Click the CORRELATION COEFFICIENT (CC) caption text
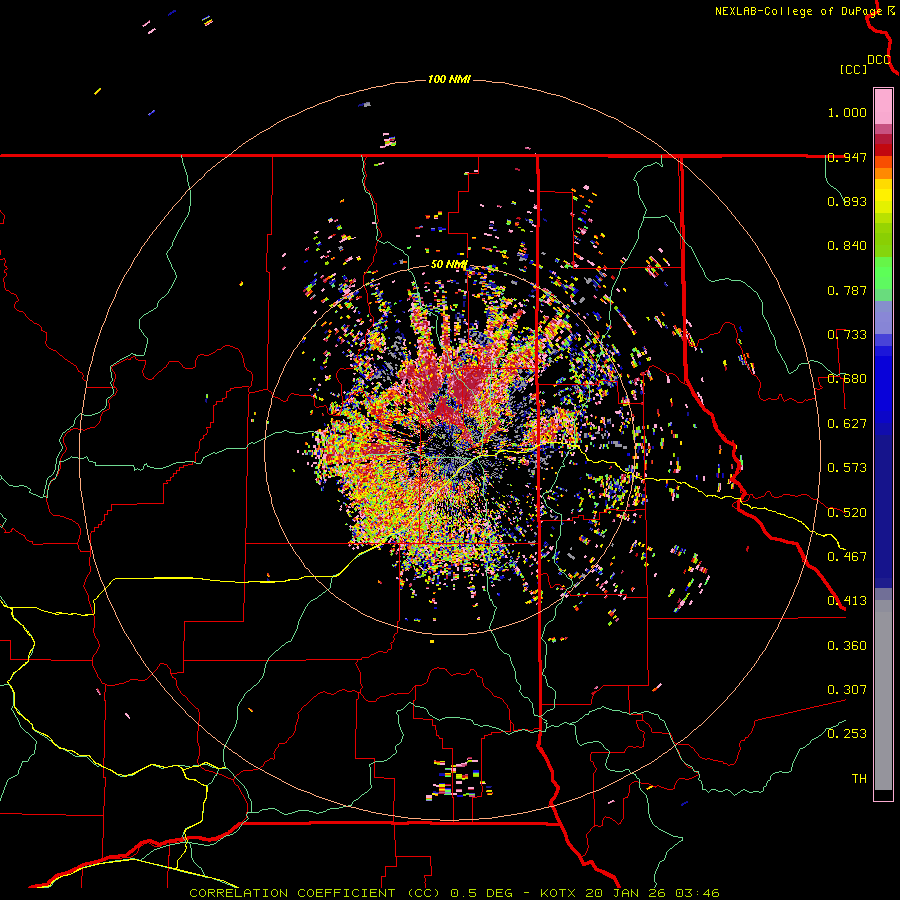This screenshot has height=900, width=900. pyautogui.click(x=315, y=893)
